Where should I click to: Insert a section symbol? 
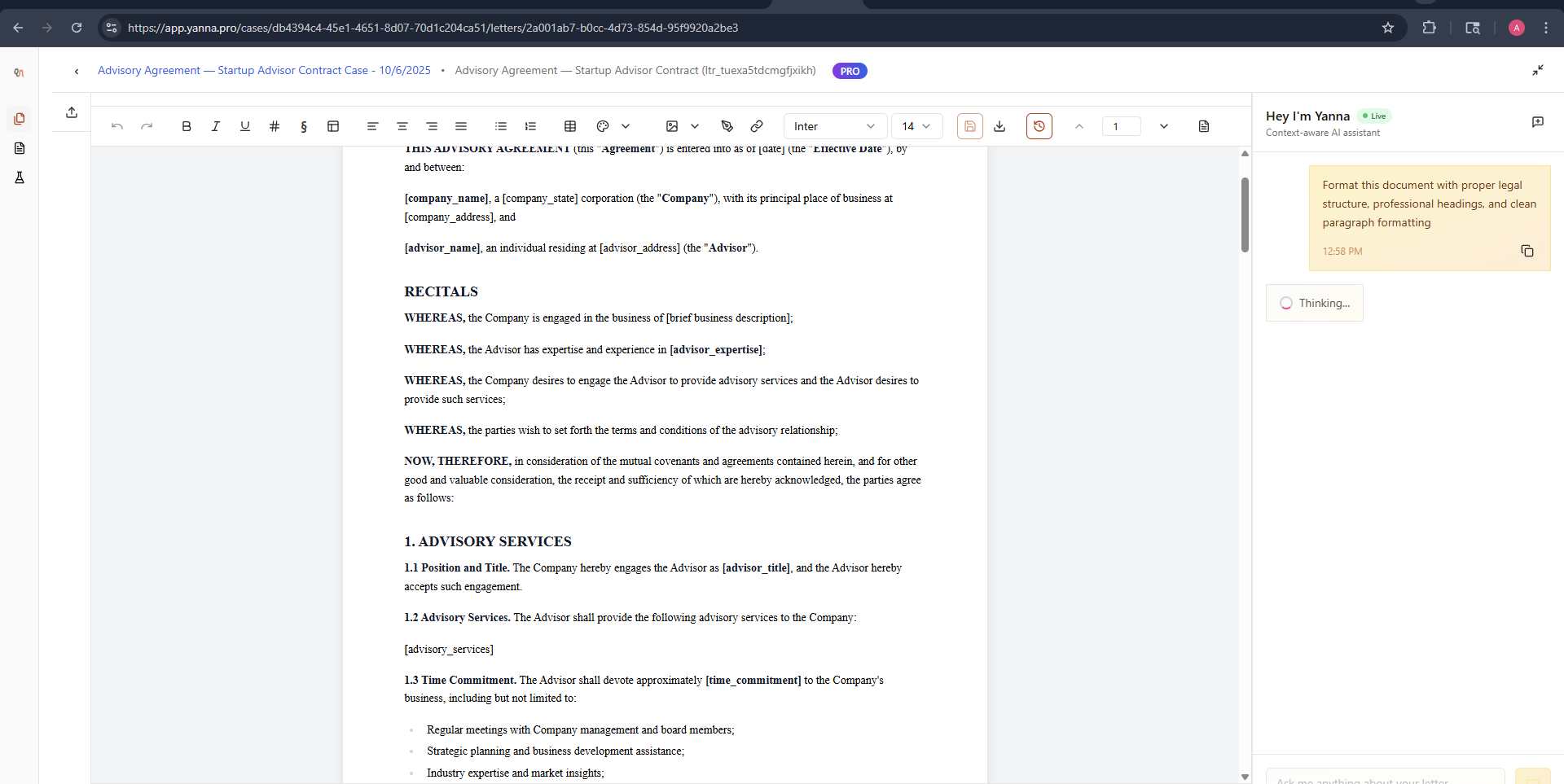304,126
